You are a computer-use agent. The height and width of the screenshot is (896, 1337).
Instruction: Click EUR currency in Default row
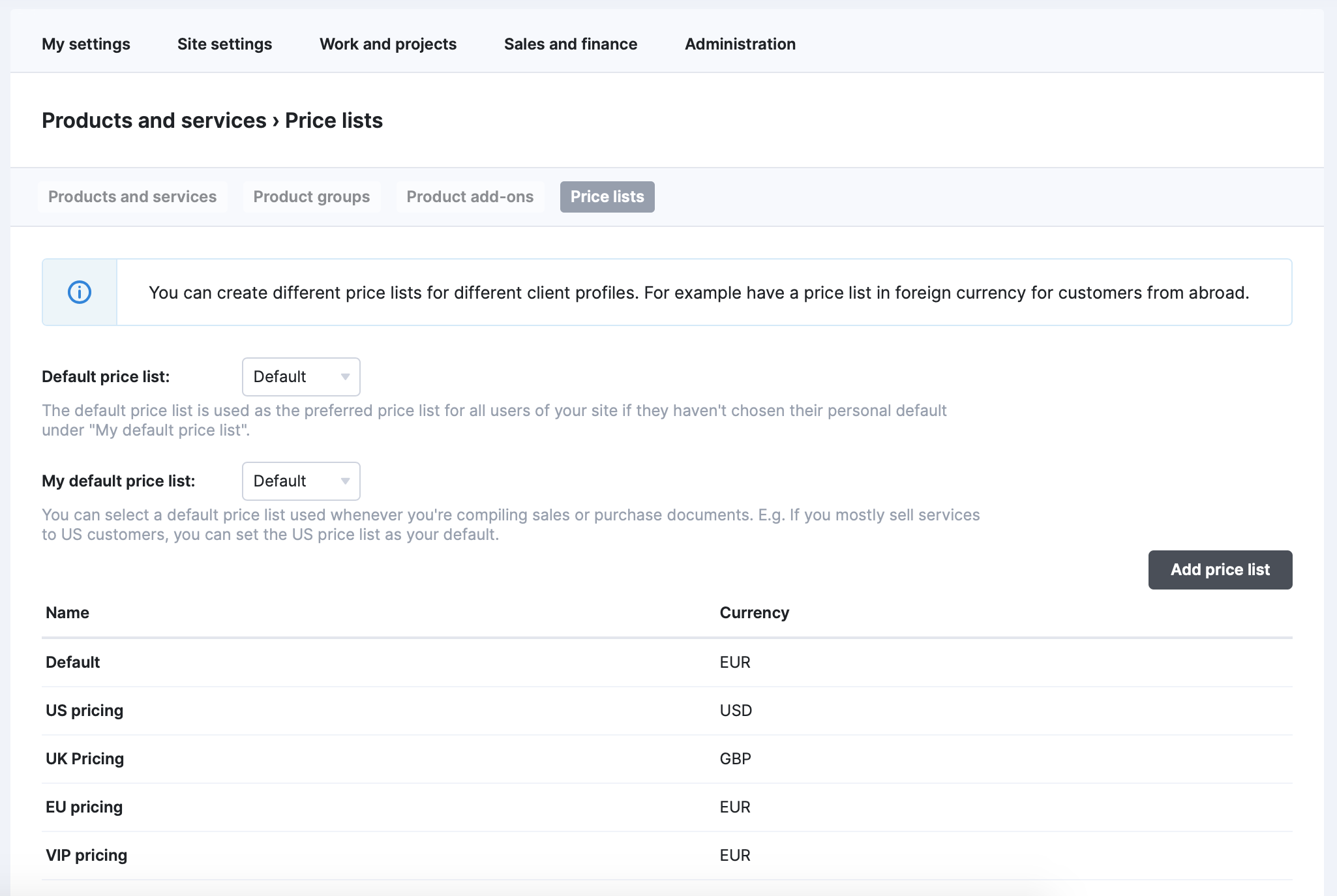735,663
